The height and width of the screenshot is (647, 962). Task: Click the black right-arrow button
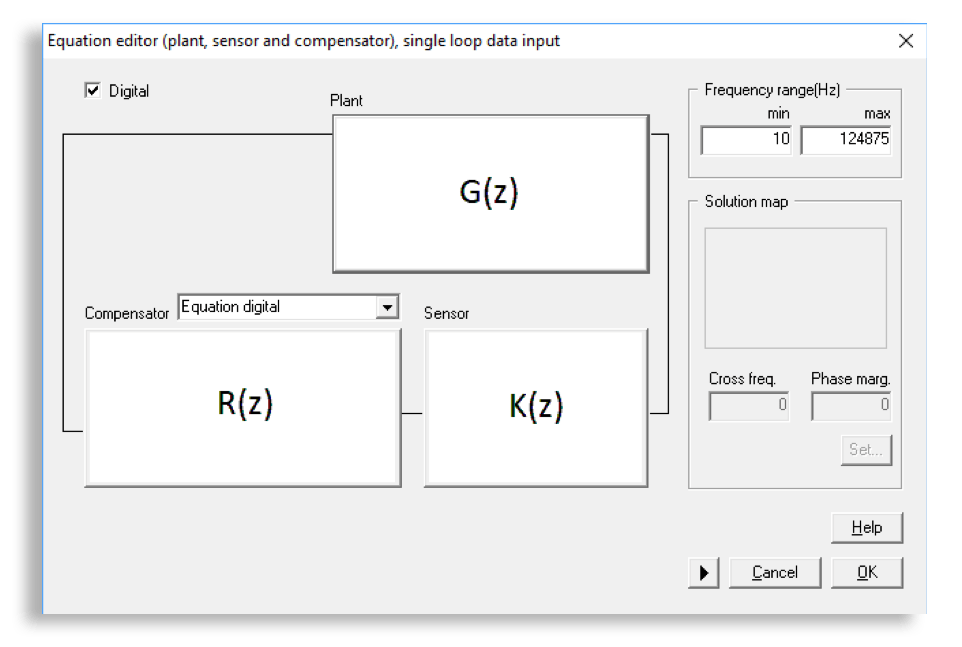click(703, 573)
